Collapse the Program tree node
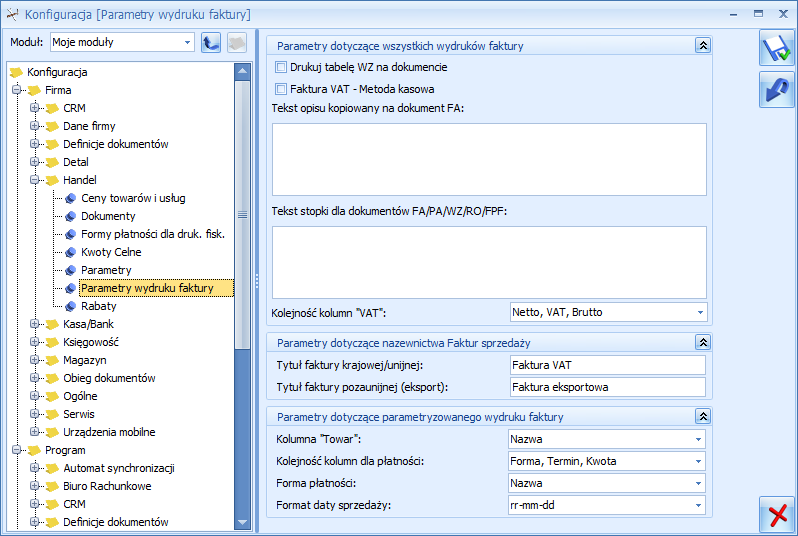This screenshot has height=536, width=798. coord(17,450)
